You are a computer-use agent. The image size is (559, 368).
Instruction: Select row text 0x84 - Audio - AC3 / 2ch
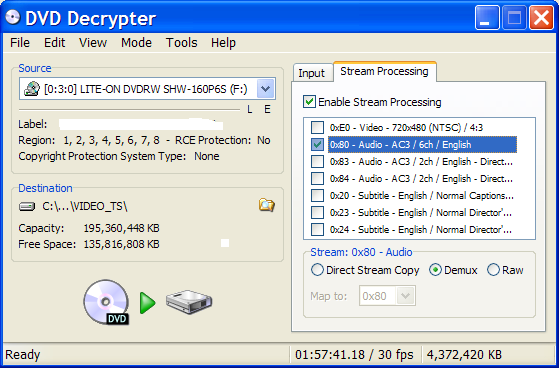[x=421, y=179]
